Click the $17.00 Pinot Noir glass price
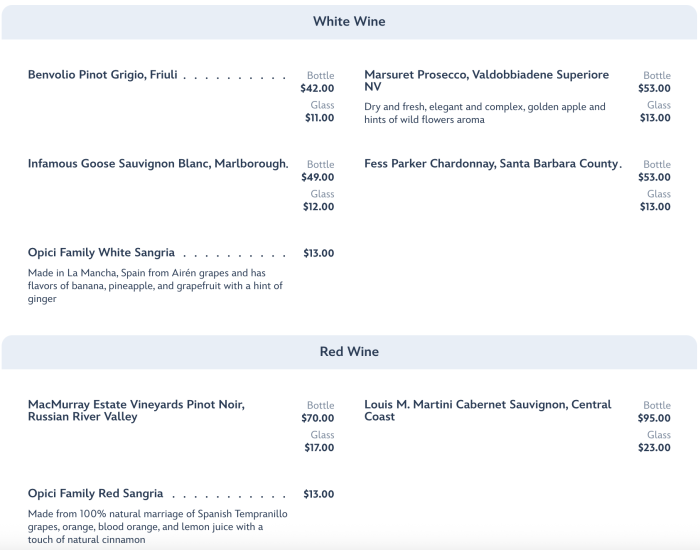The width and height of the screenshot is (700, 550). tap(319, 448)
